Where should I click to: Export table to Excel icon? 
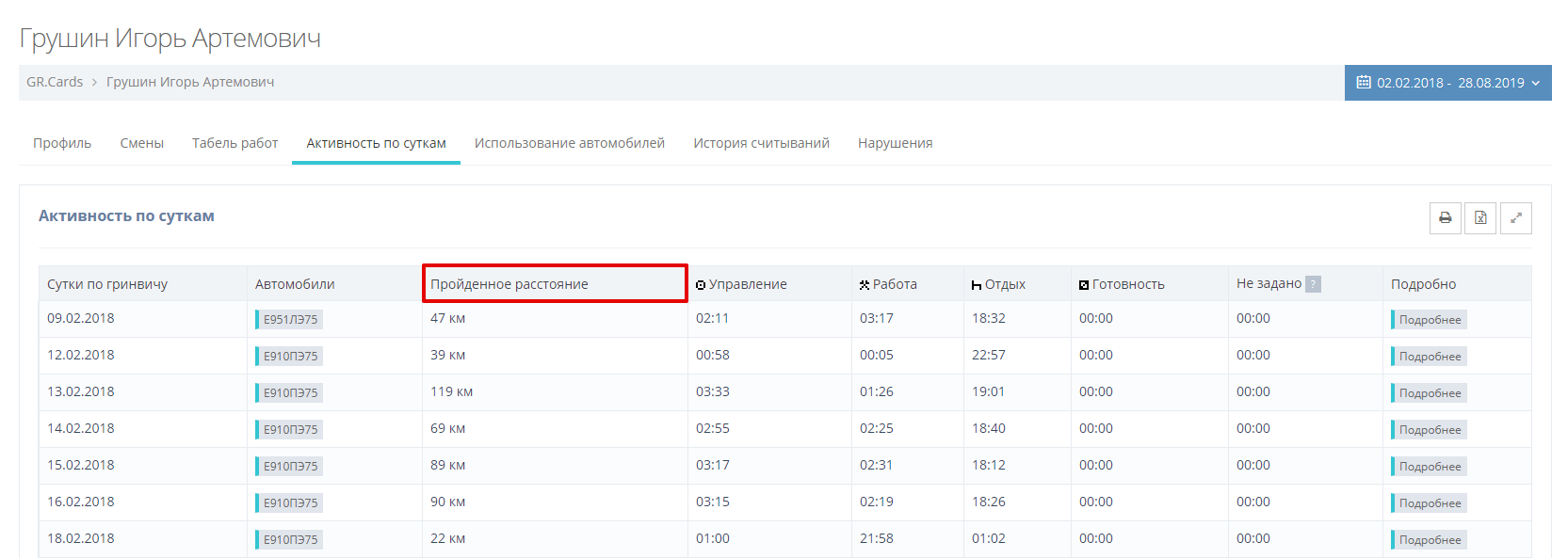[1480, 218]
